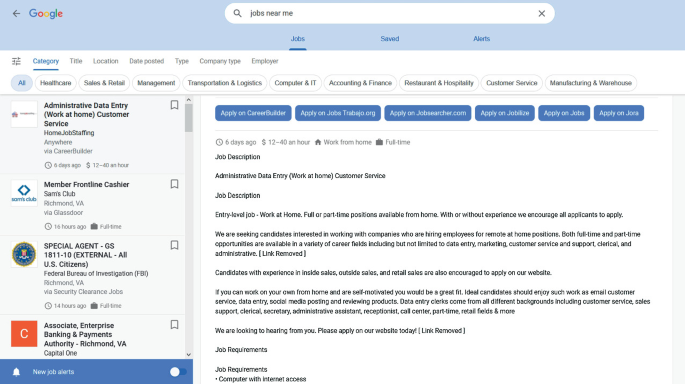Click the job list scrollbar up arrow

pos(189,100)
